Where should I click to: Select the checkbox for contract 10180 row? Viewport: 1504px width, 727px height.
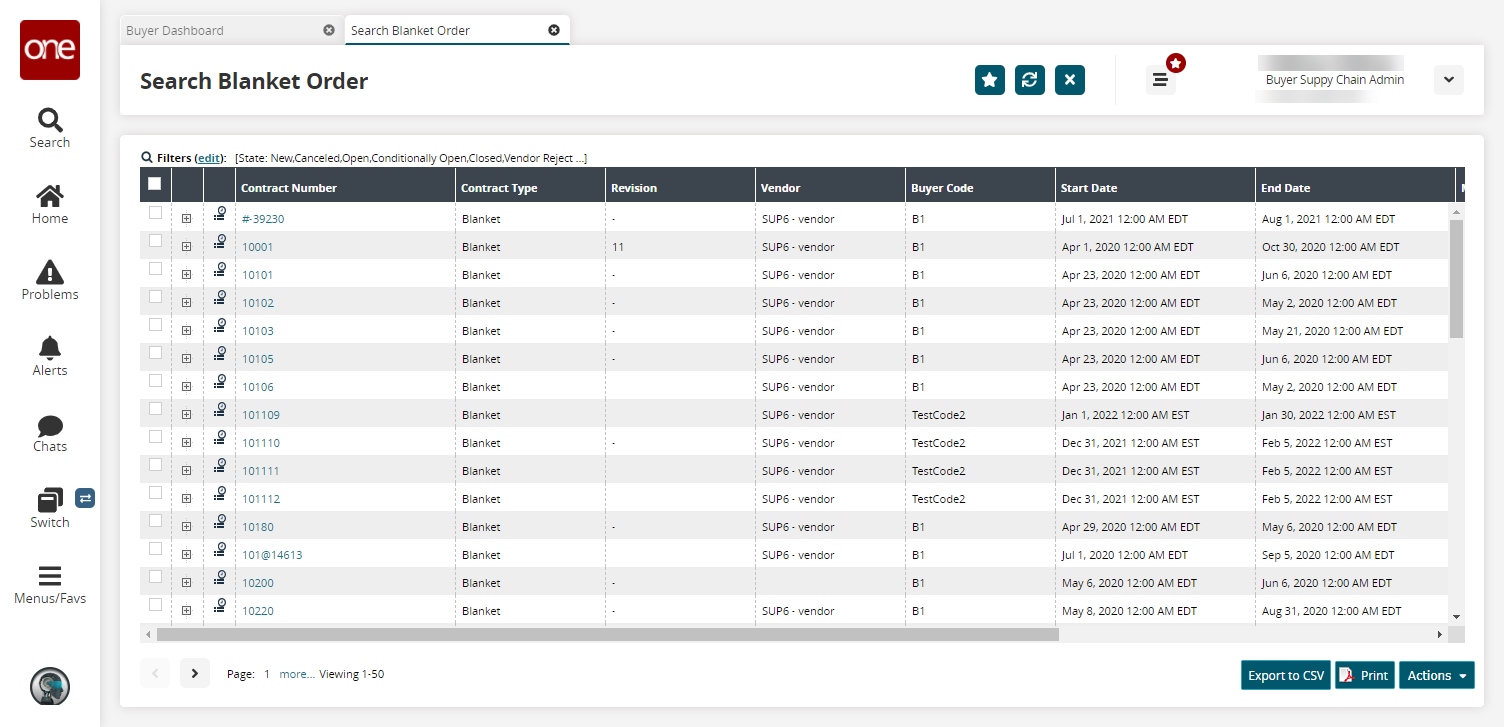(x=155, y=521)
